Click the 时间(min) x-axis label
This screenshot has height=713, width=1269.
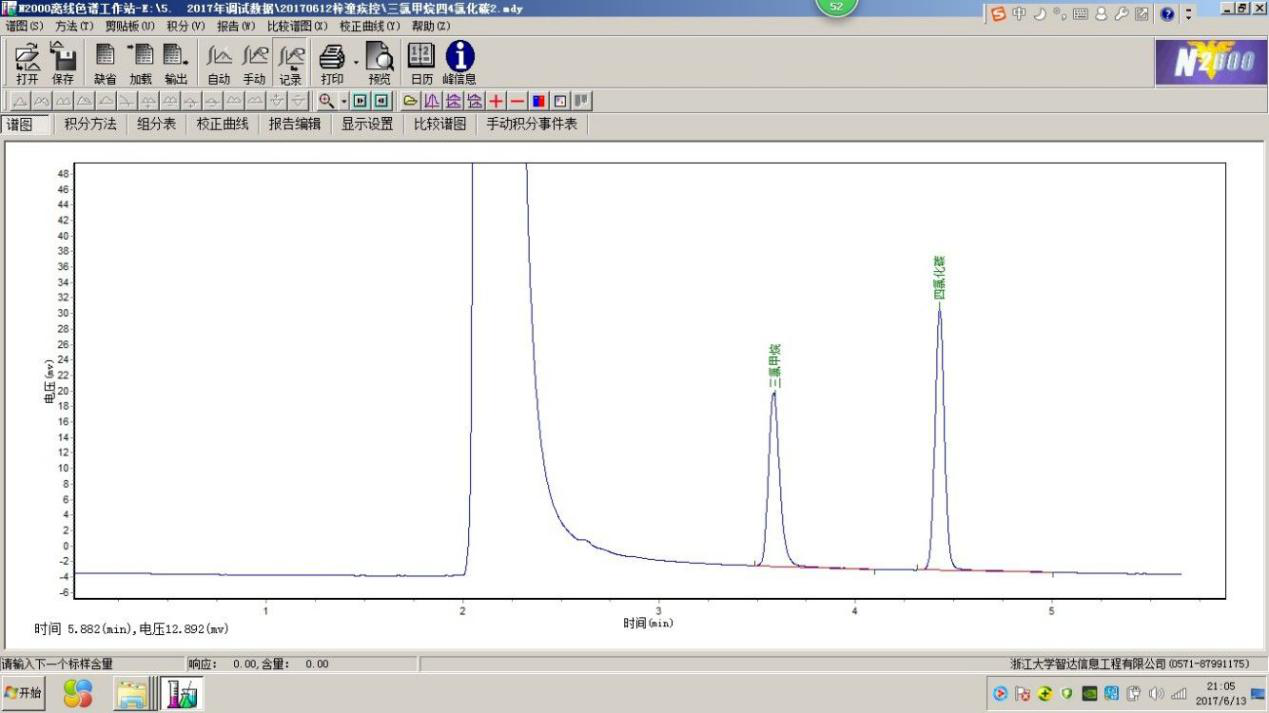(x=648, y=623)
